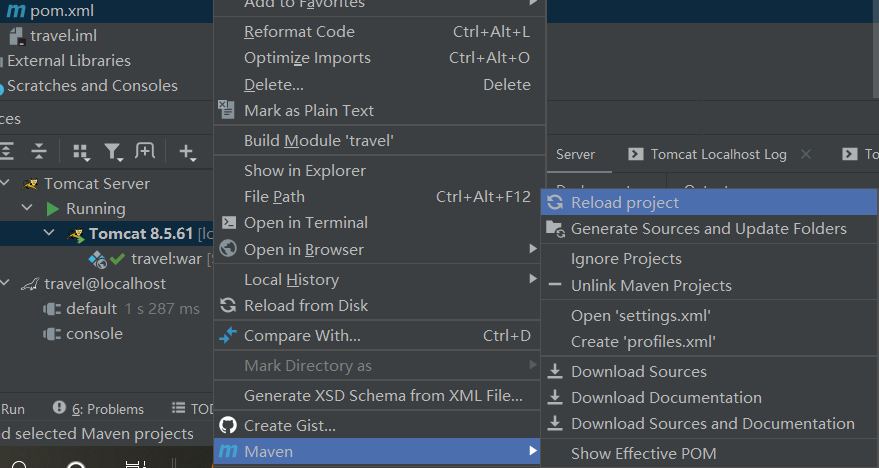Screen dimensions: 879x468
Task: Open the Run tool window tab
Action: pyautogui.click(x=12, y=409)
